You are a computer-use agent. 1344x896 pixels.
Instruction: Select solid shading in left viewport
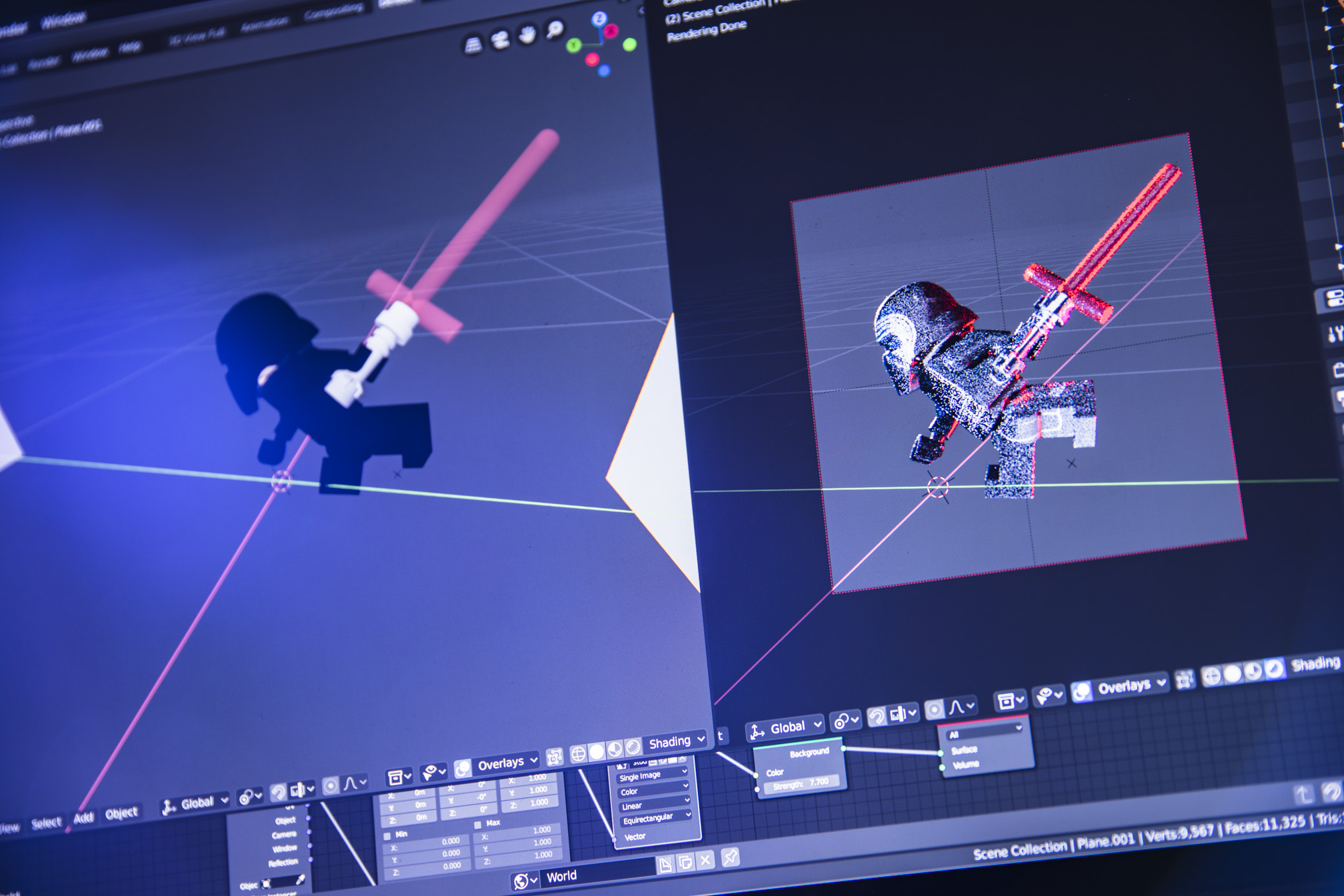pyautogui.click(x=597, y=751)
